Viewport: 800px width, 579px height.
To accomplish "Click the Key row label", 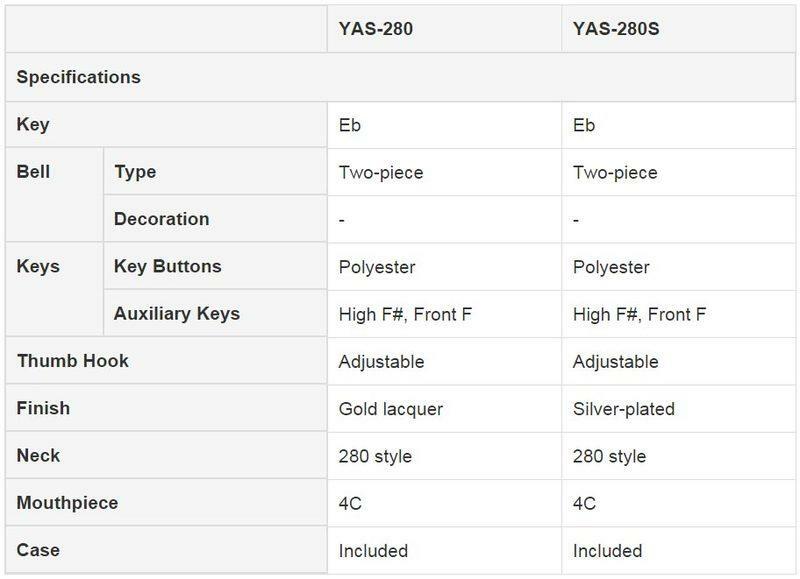I will [33, 125].
